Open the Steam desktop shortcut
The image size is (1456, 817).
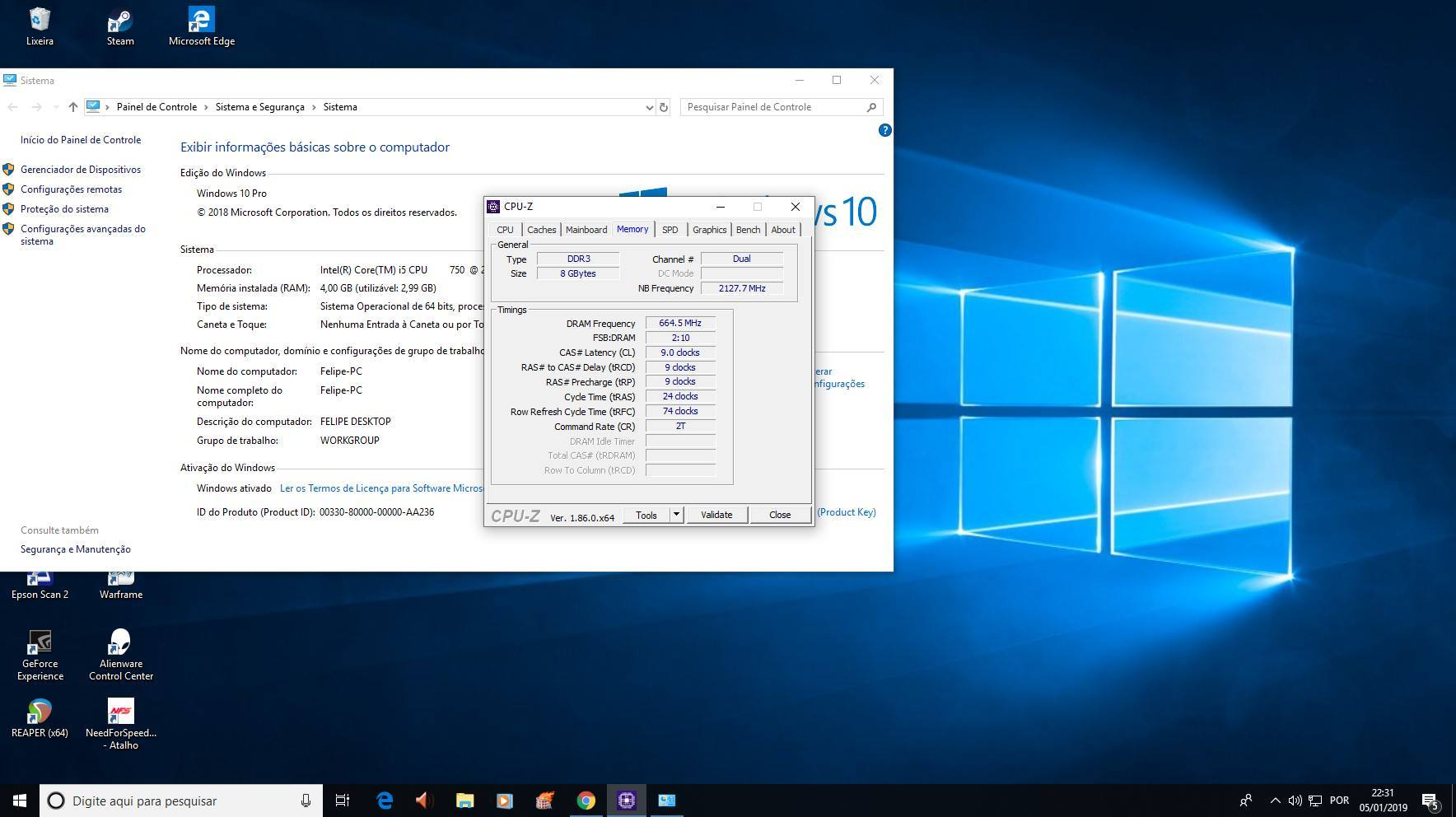tap(120, 26)
